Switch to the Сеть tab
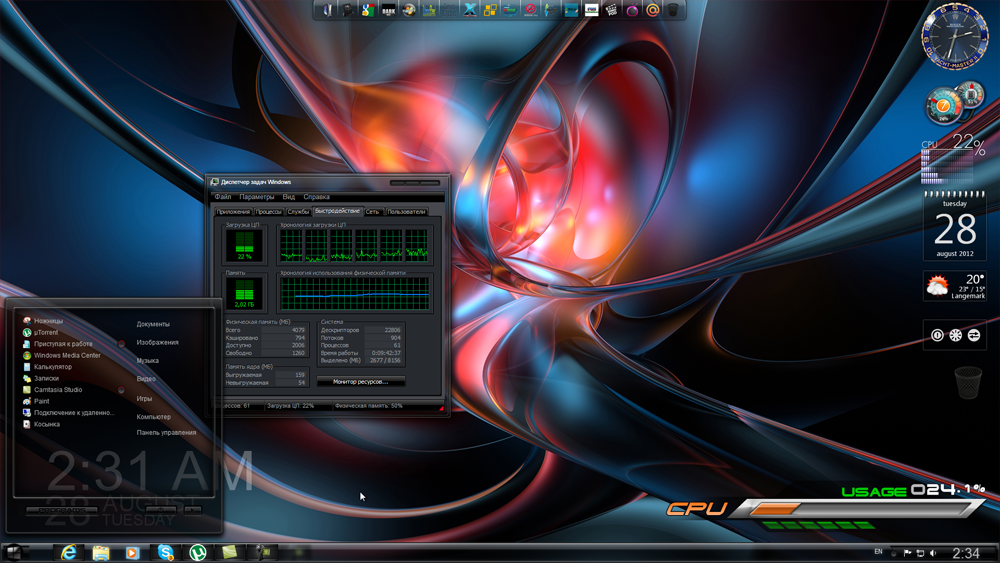1000x563 pixels. tap(373, 212)
